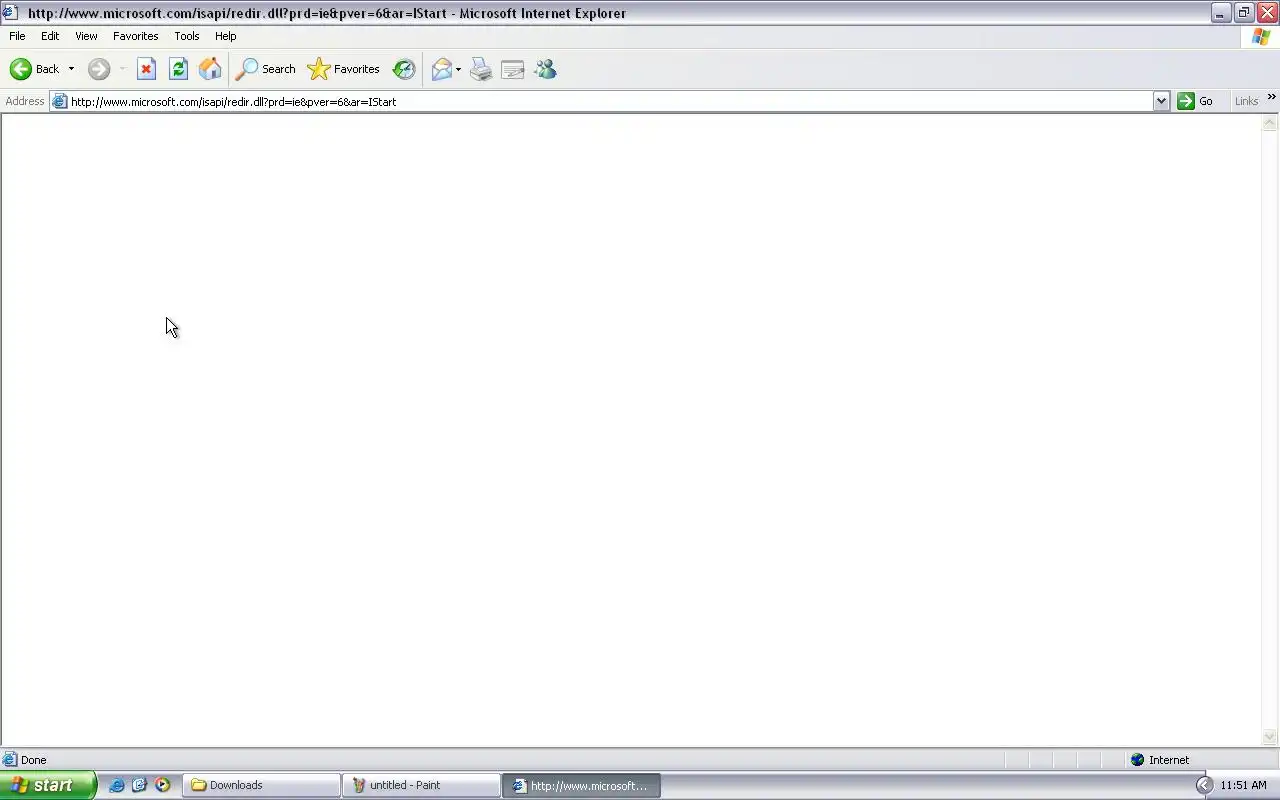
Task: Open the Edit menu
Action: point(50,36)
